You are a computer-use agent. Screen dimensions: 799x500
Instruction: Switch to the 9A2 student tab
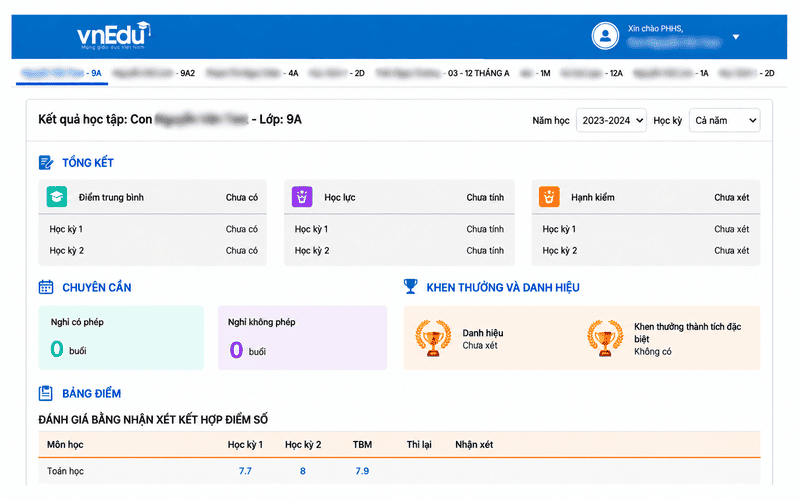[x=154, y=73]
